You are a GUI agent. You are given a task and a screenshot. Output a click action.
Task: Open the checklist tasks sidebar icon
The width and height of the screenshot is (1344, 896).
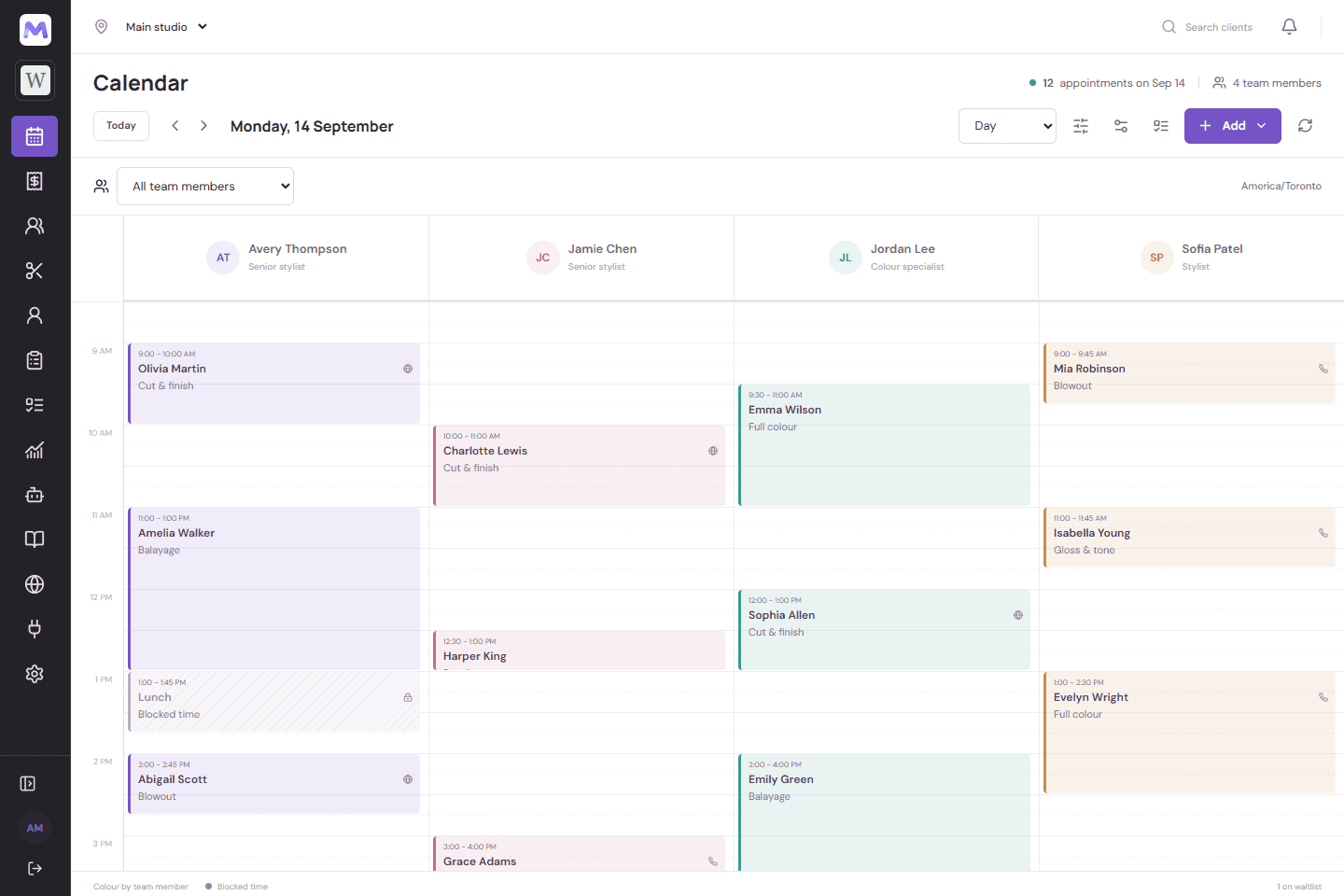35,405
